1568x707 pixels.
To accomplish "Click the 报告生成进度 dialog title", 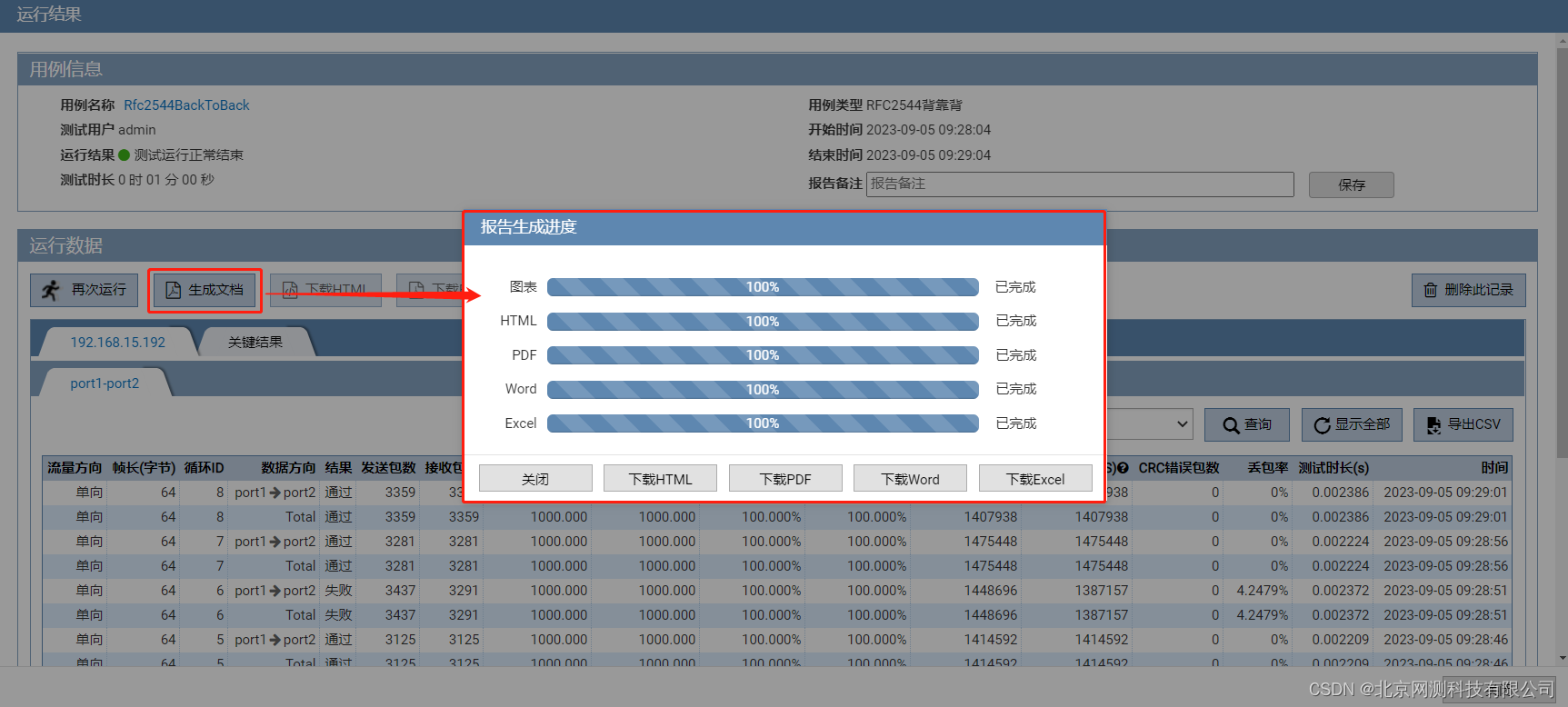I will [528, 227].
